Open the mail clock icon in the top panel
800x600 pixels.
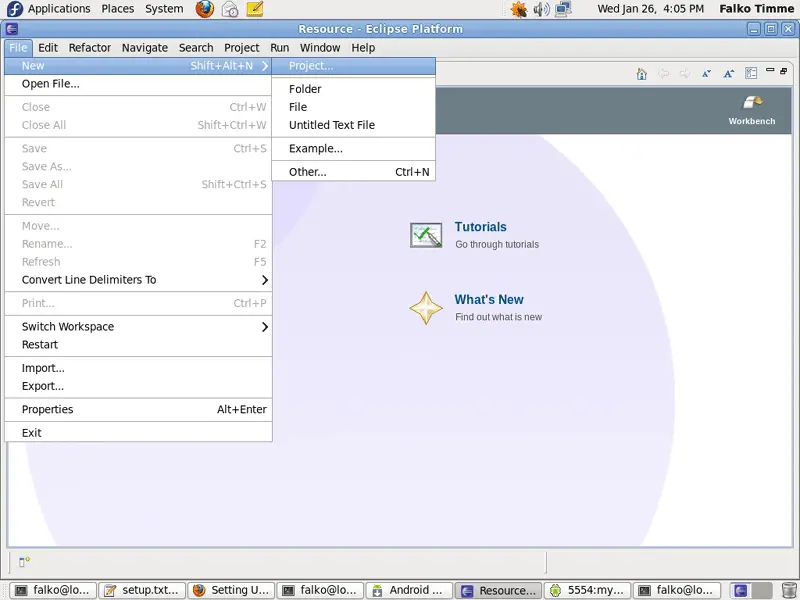[230, 9]
